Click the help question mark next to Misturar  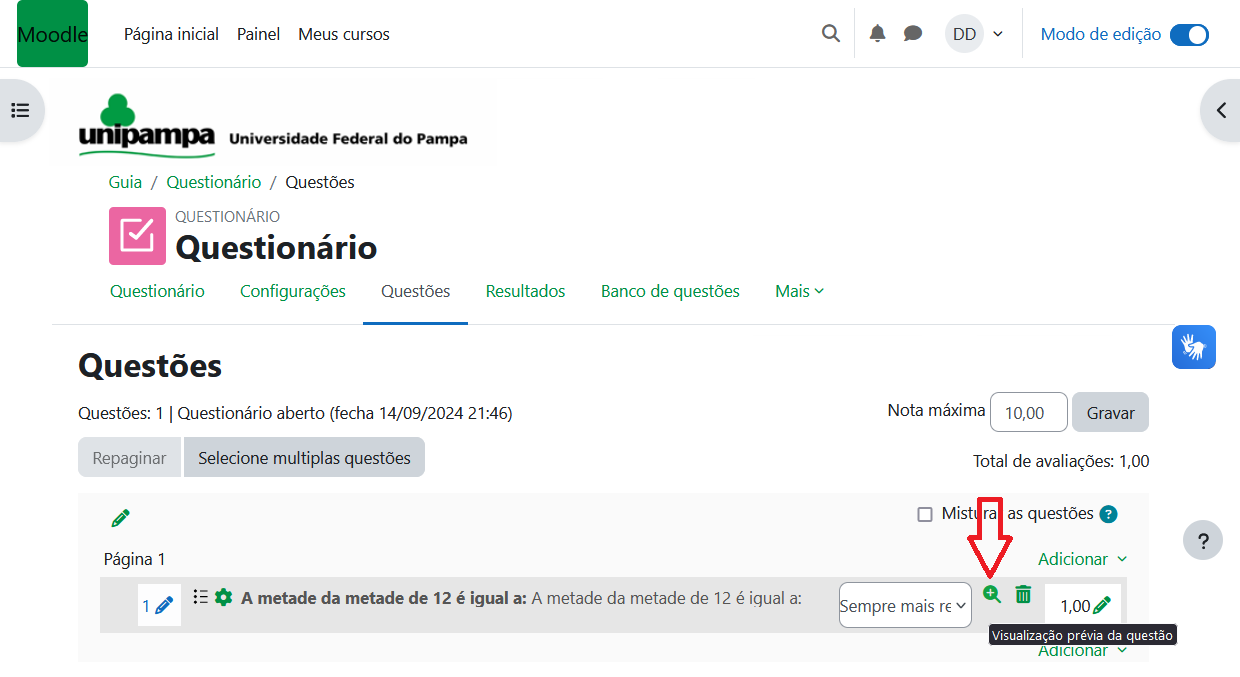(1108, 514)
